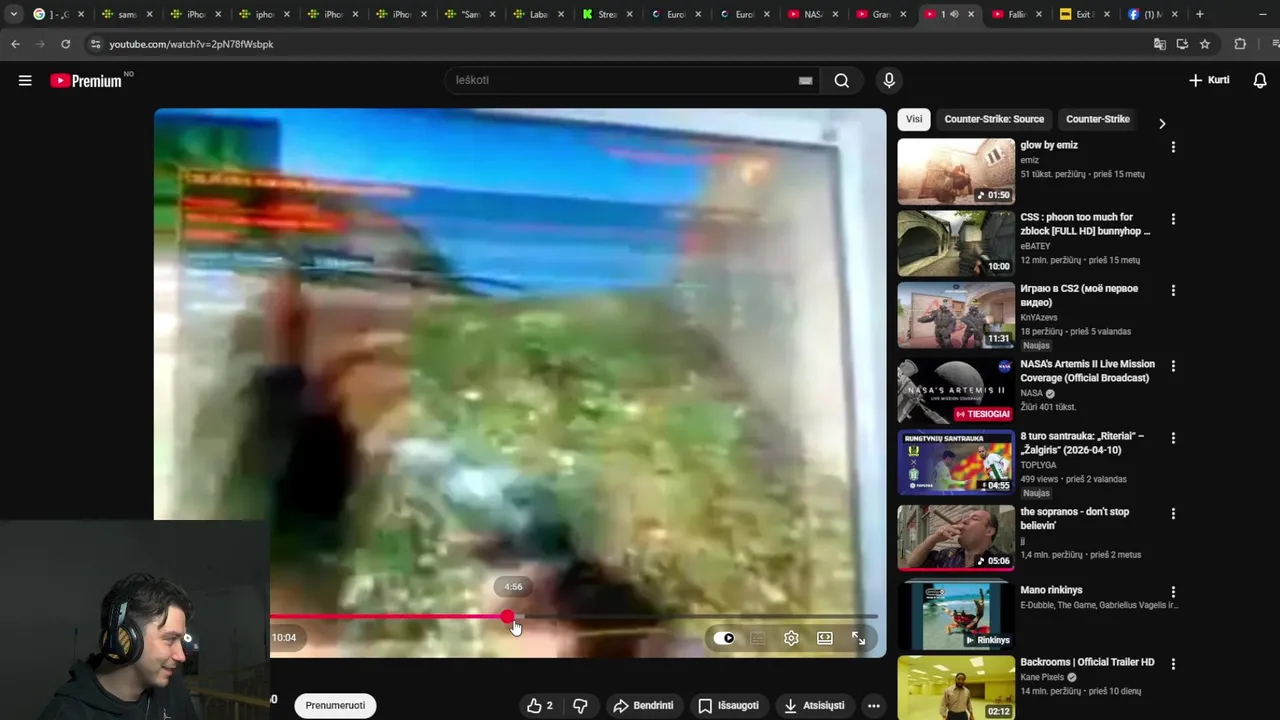The width and height of the screenshot is (1280, 720).
Task: Open the translate page icon in address bar
Action: [1159, 44]
